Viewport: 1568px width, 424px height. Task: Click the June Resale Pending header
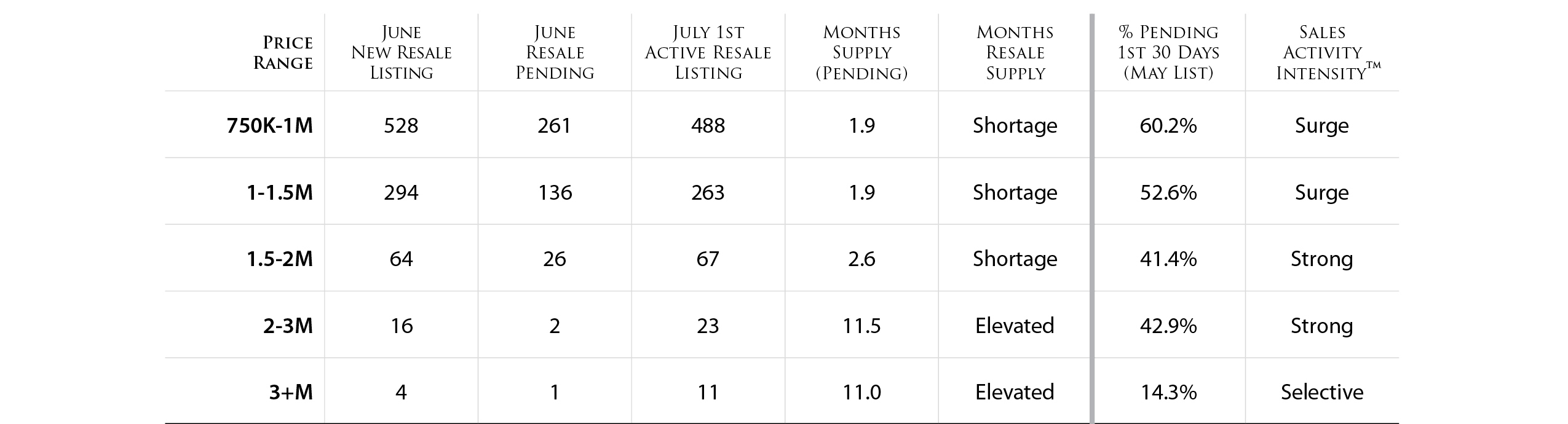coord(555,52)
